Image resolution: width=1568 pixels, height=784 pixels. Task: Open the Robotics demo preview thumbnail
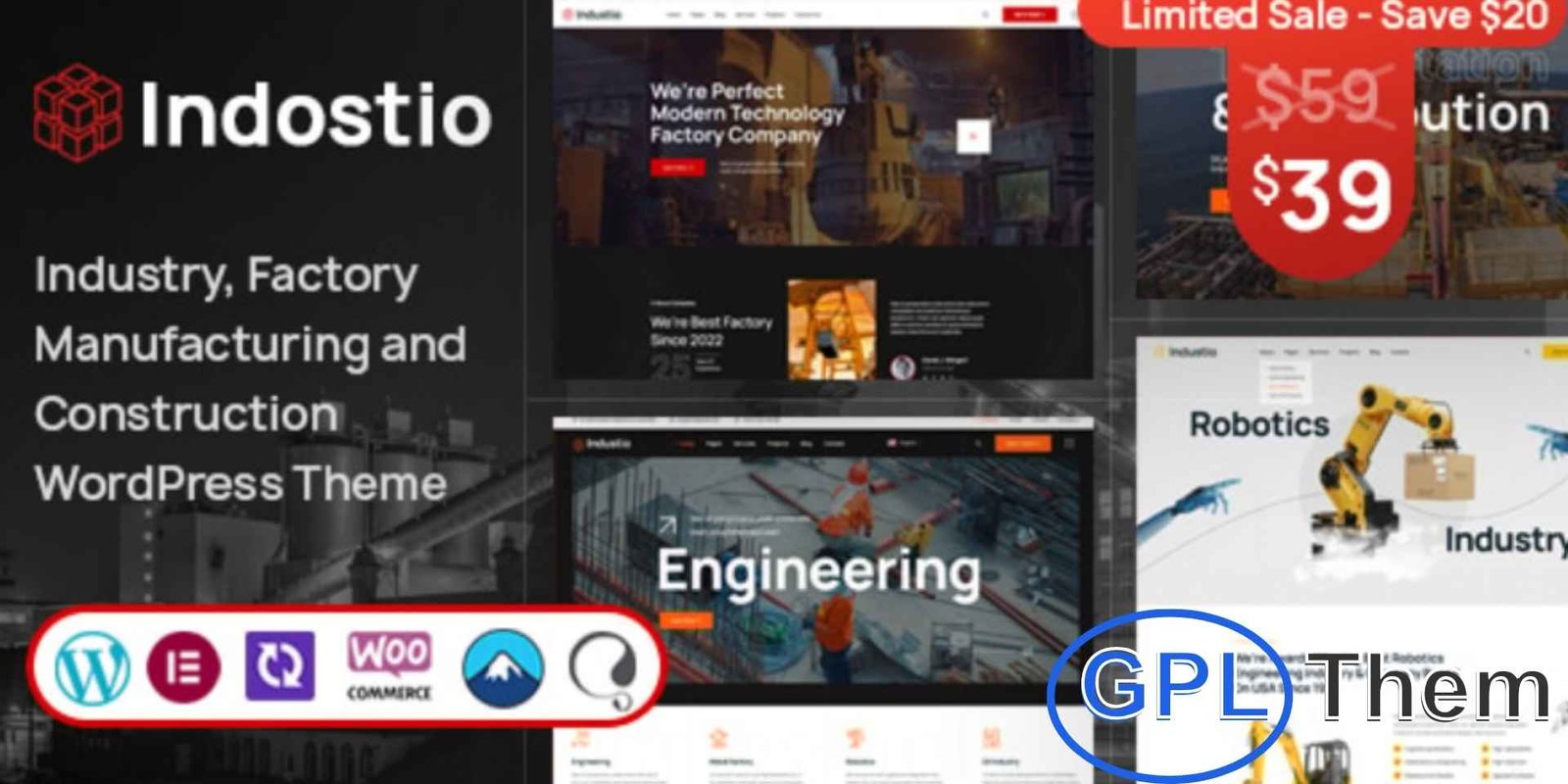pos(1352,470)
